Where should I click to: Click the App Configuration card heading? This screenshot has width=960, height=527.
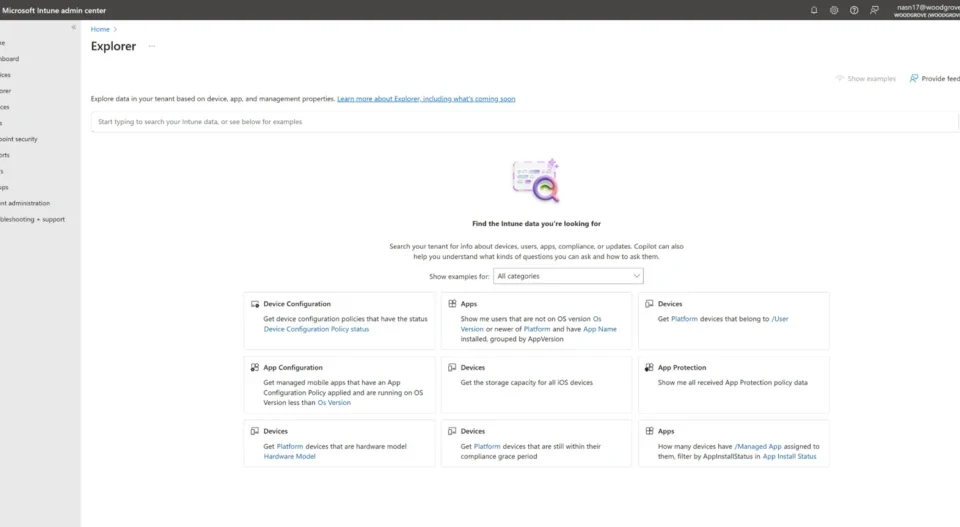click(x=293, y=367)
